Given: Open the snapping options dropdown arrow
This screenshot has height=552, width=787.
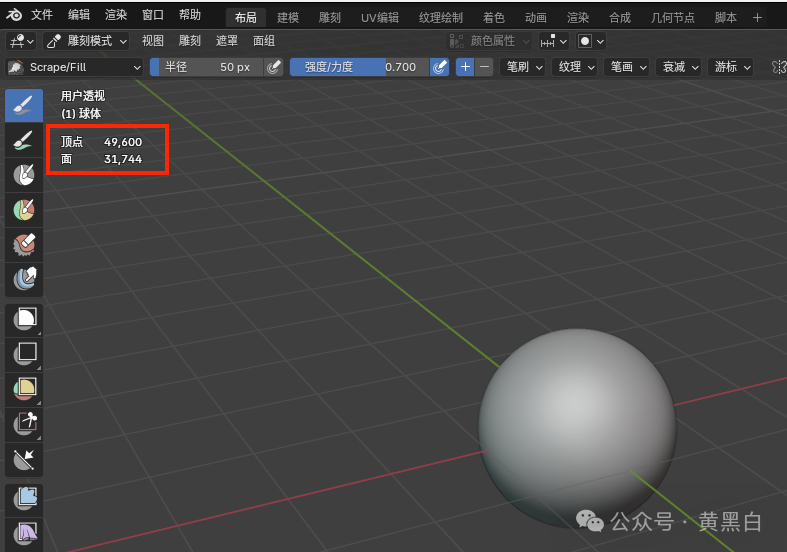Looking at the screenshot, I should pyautogui.click(x=563, y=41).
